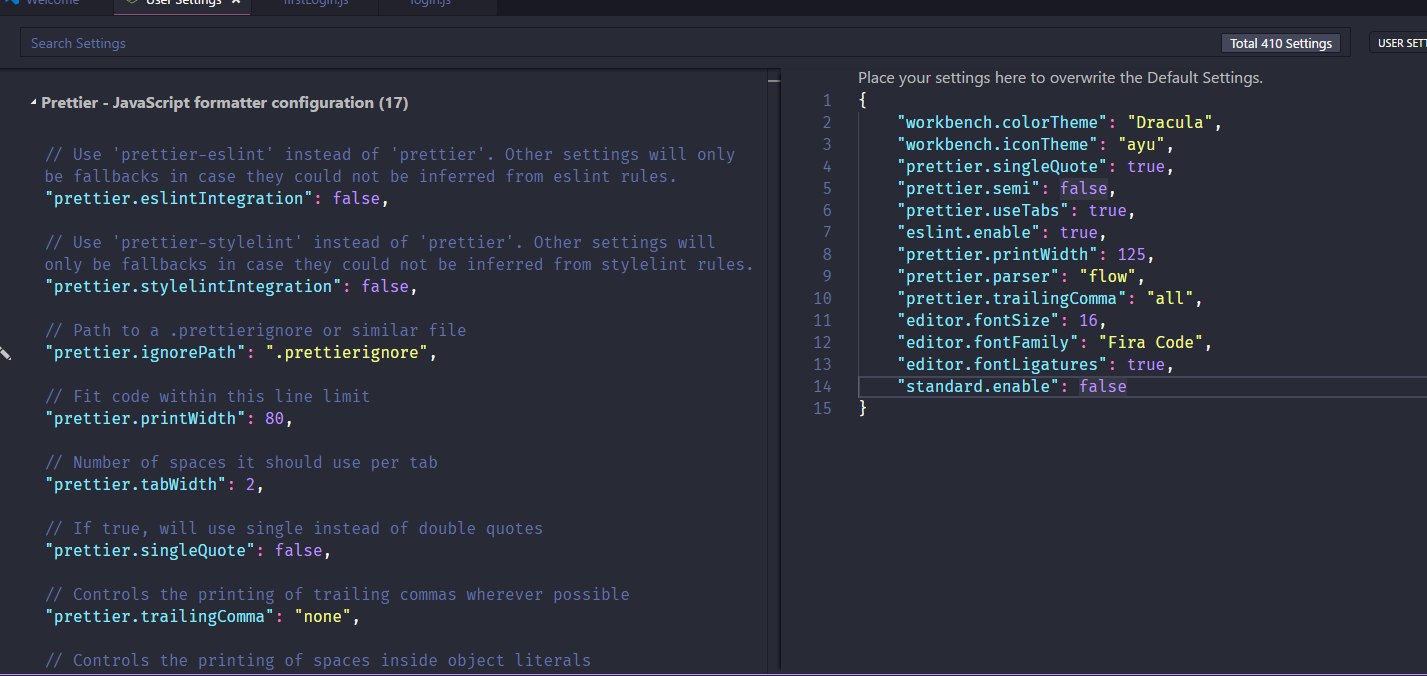Click the user "prettier.printWidth": 125 line

click(1026, 254)
